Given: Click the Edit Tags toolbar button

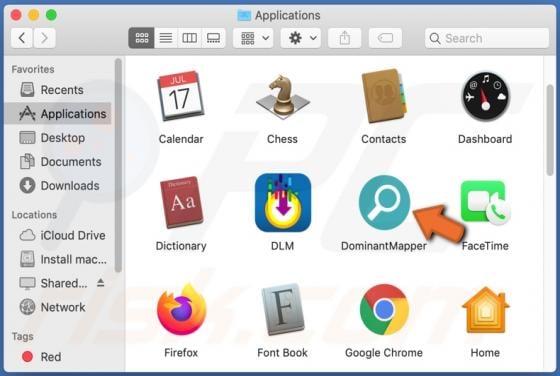Looking at the screenshot, I should 385,38.
